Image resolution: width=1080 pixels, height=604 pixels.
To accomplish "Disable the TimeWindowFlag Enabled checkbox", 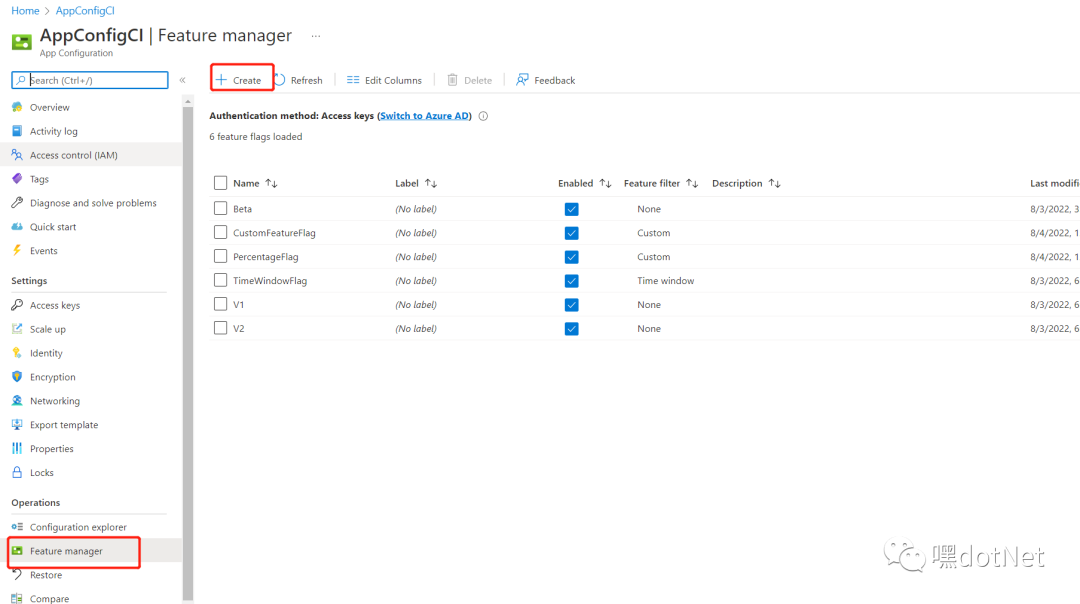I will (572, 281).
